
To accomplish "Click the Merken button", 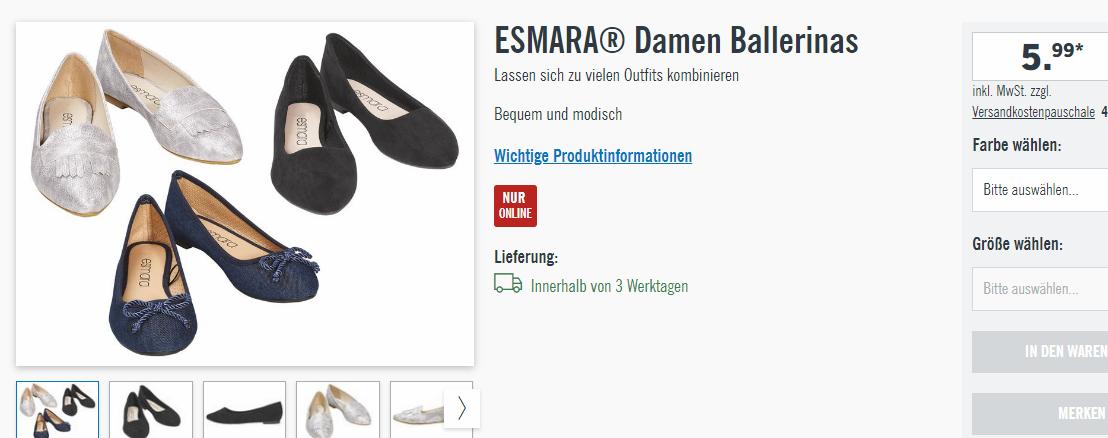I will (1040, 414).
